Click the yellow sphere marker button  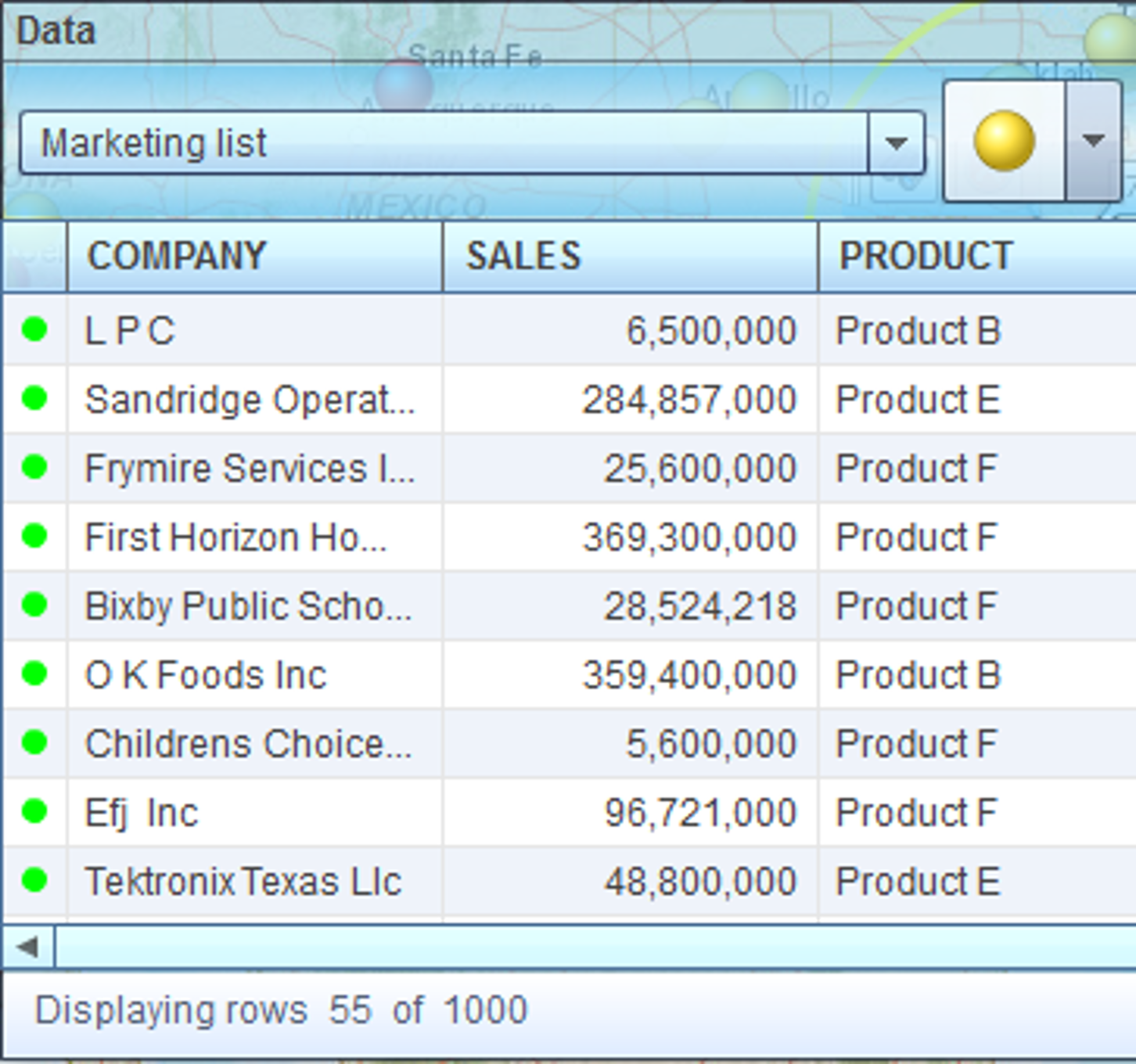pos(1005,141)
